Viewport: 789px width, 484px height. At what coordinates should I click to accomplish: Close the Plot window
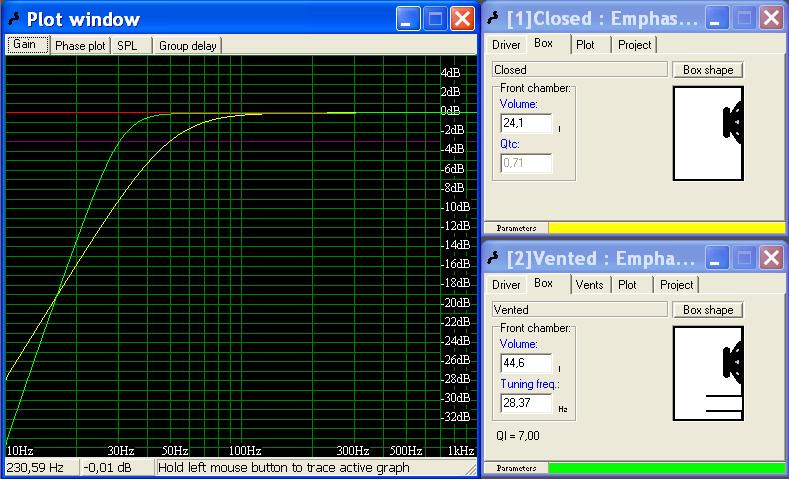462,19
